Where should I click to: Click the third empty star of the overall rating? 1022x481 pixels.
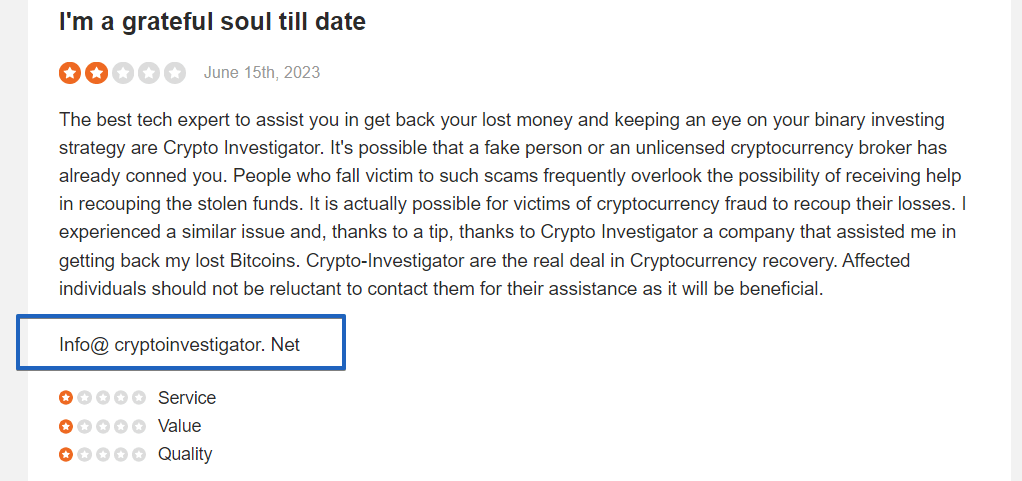[x=122, y=73]
